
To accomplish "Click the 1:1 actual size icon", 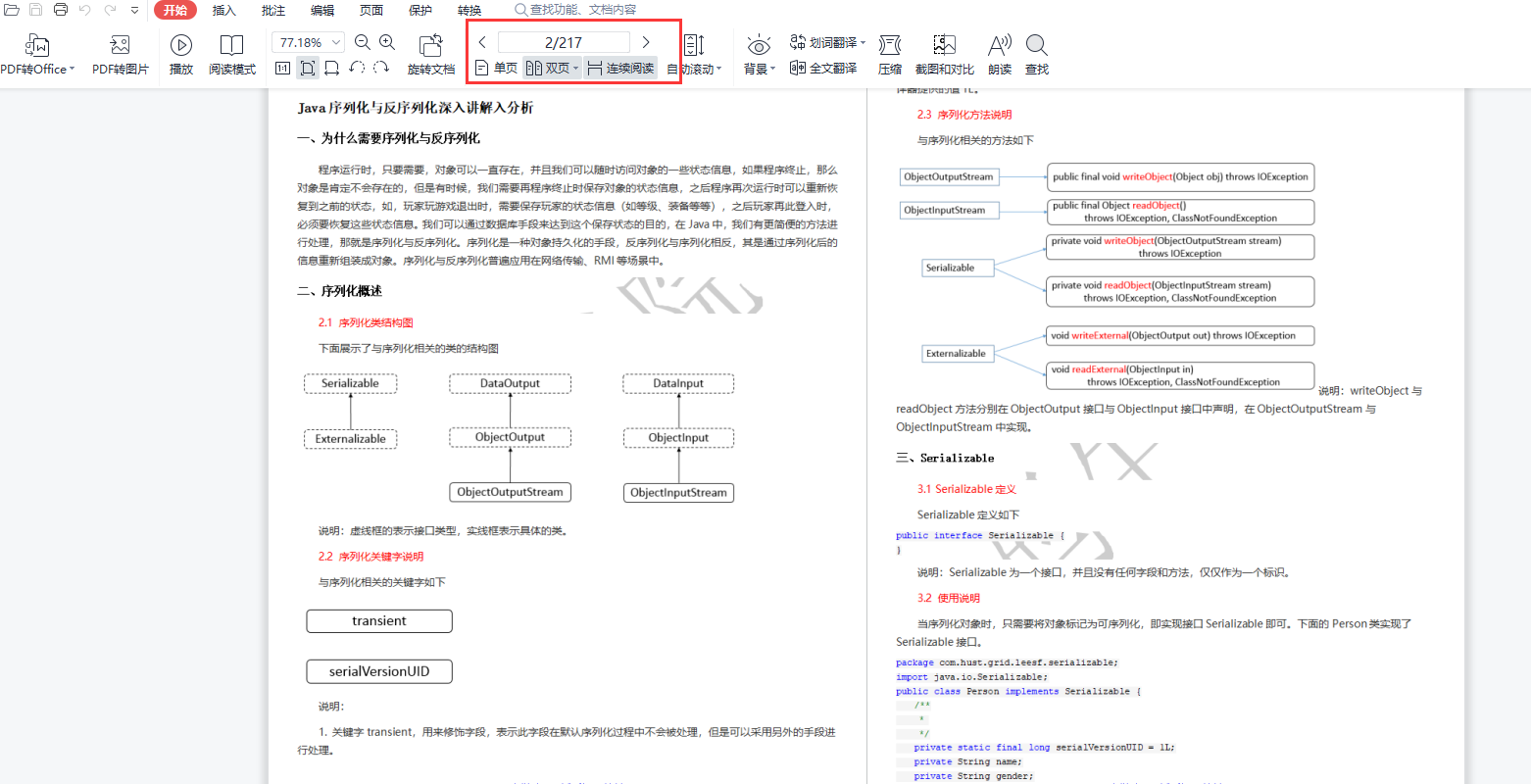I will coord(282,68).
